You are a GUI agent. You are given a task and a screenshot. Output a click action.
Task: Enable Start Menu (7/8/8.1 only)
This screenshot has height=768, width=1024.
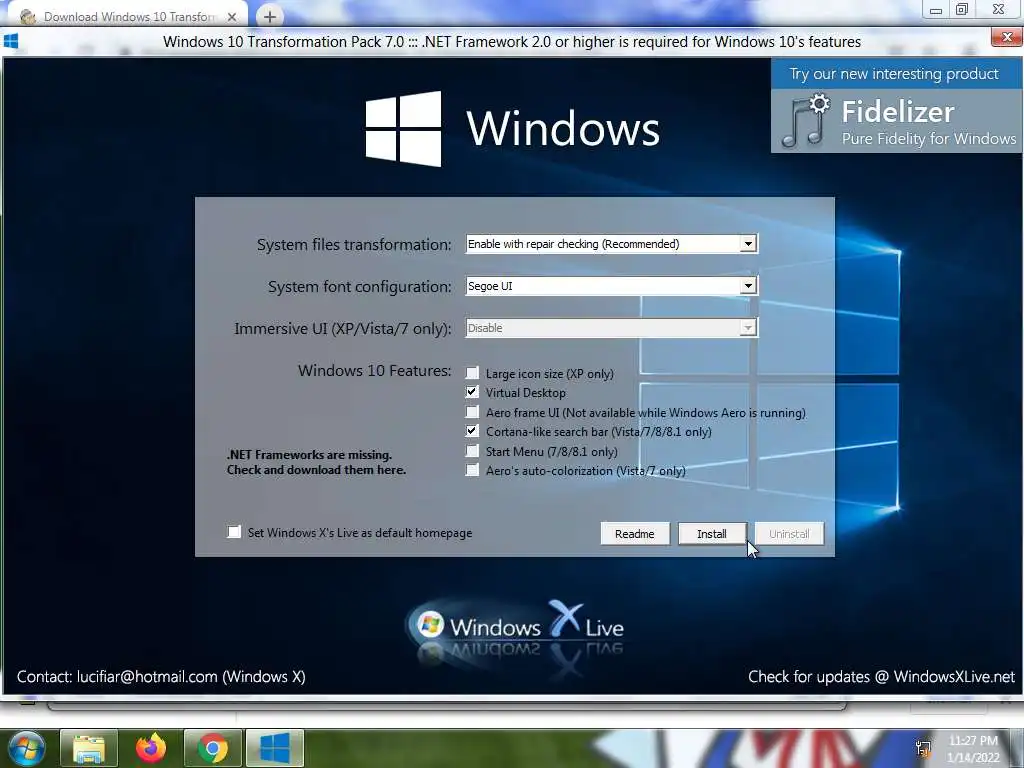472,451
